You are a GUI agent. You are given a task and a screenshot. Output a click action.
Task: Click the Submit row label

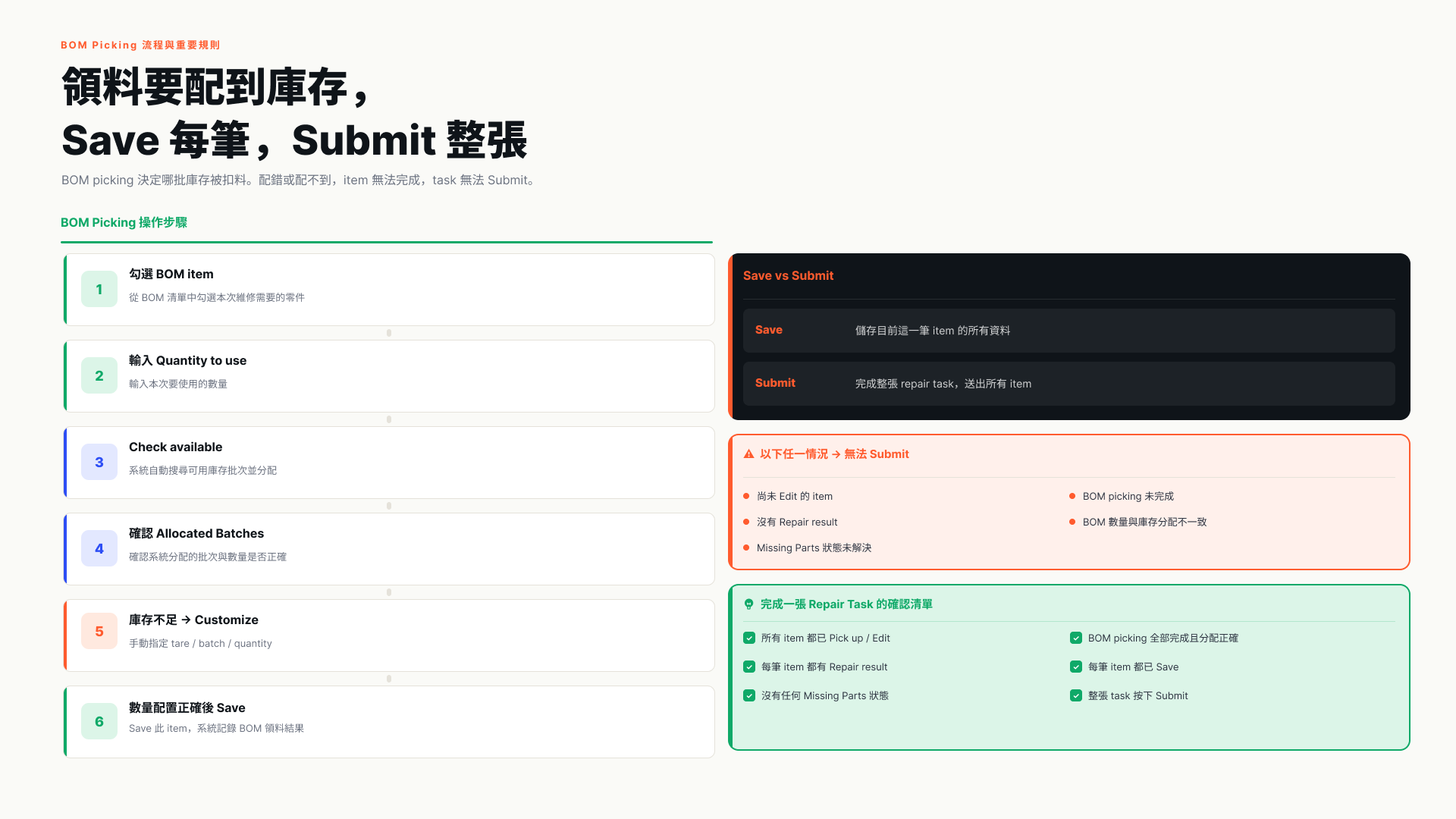tap(775, 383)
